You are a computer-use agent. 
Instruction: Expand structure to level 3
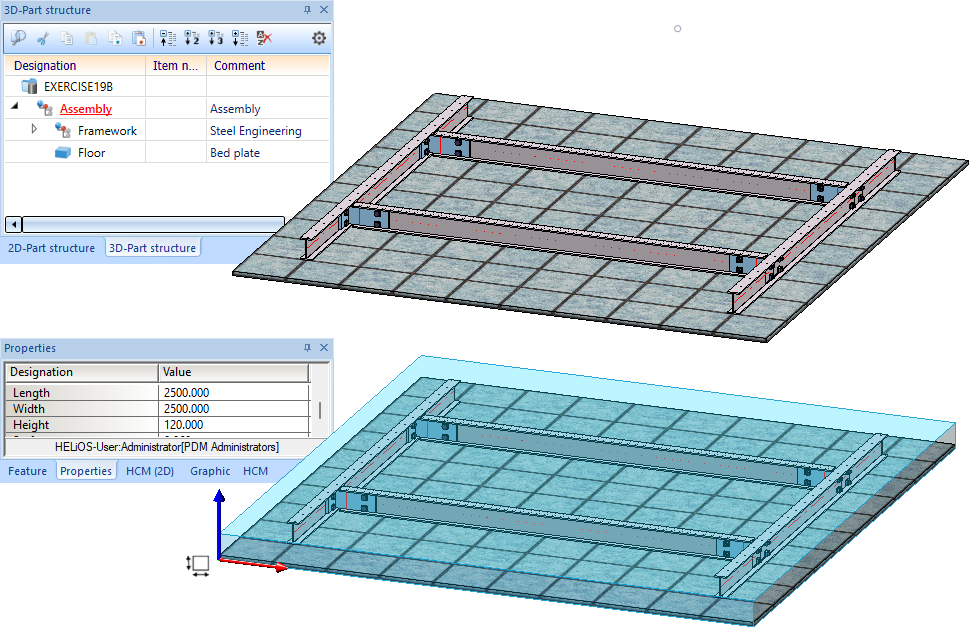pyautogui.click(x=216, y=39)
